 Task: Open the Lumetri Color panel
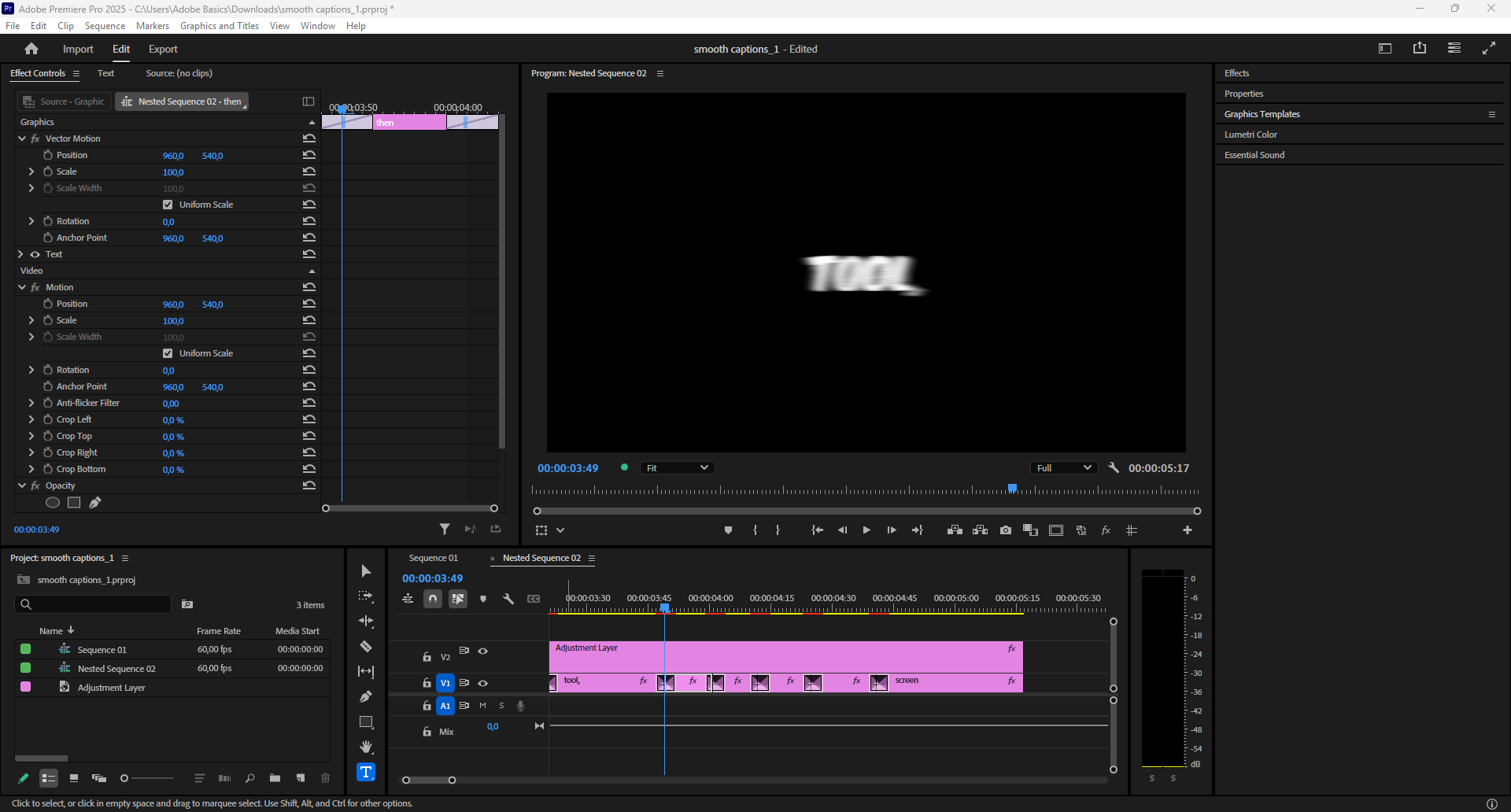[1251, 135]
